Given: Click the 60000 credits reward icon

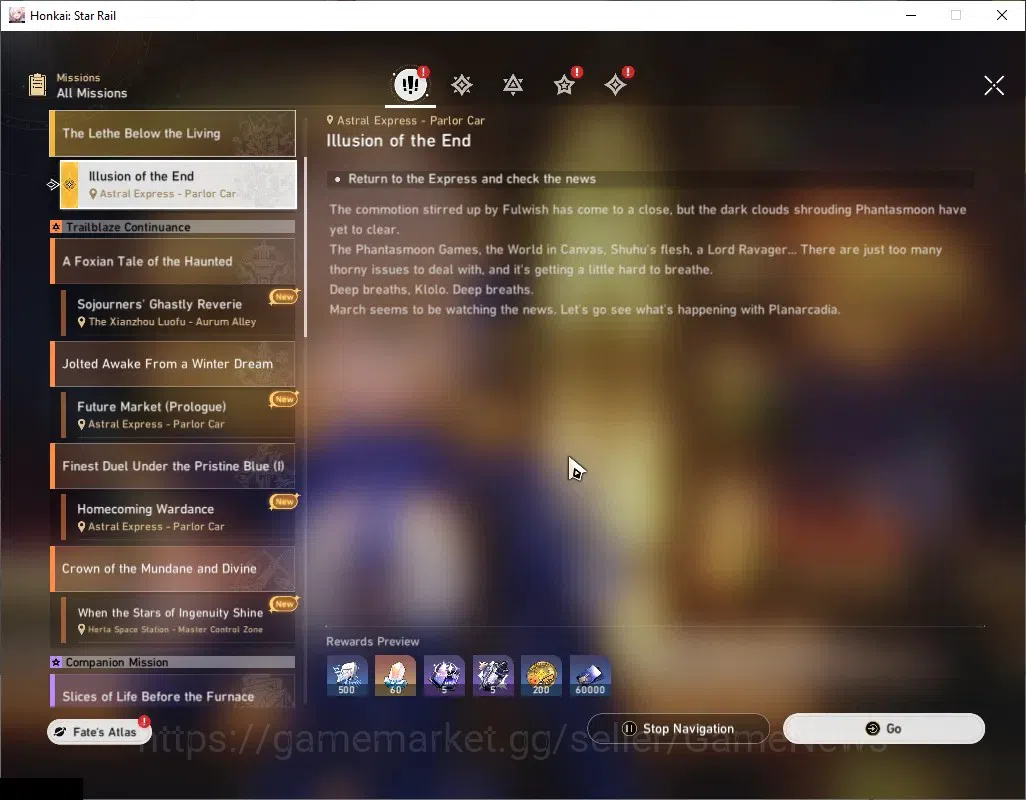Looking at the screenshot, I should (590, 676).
